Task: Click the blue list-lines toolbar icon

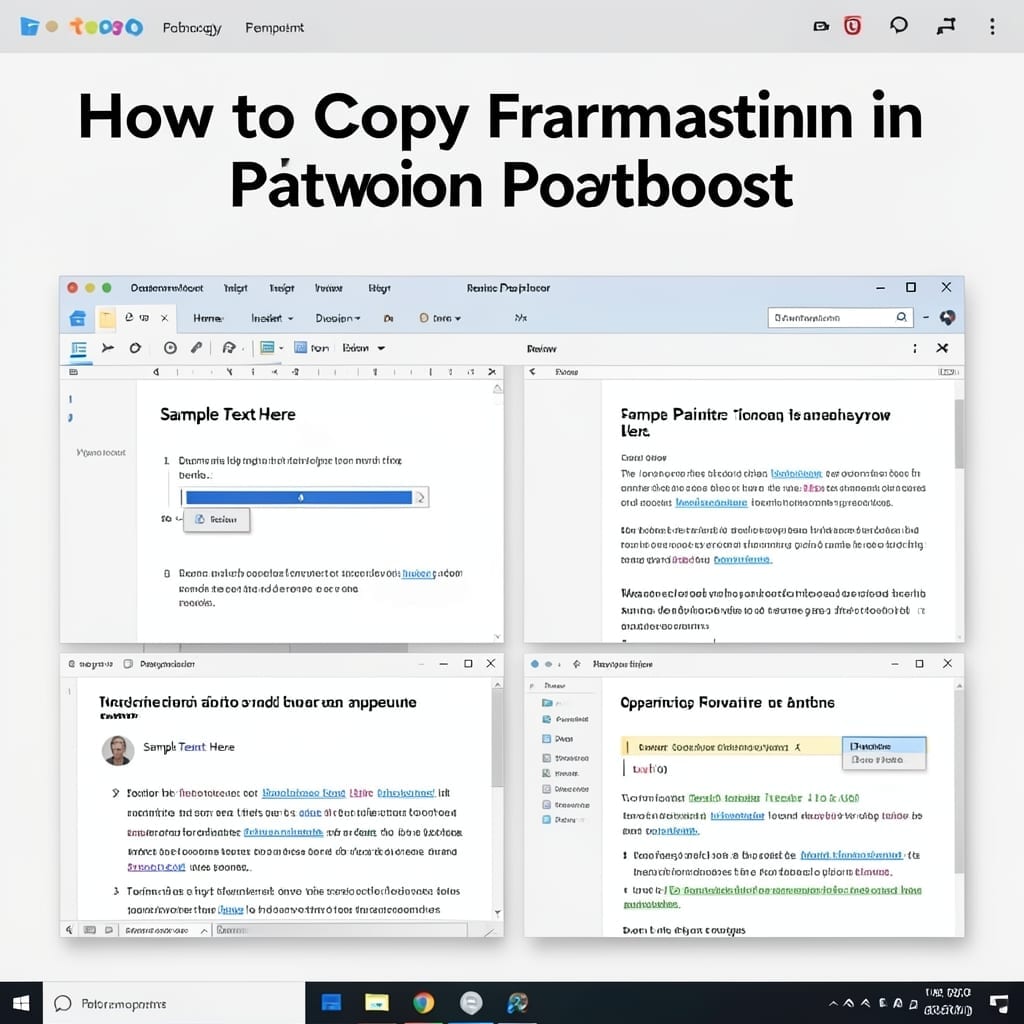Action: coord(79,348)
